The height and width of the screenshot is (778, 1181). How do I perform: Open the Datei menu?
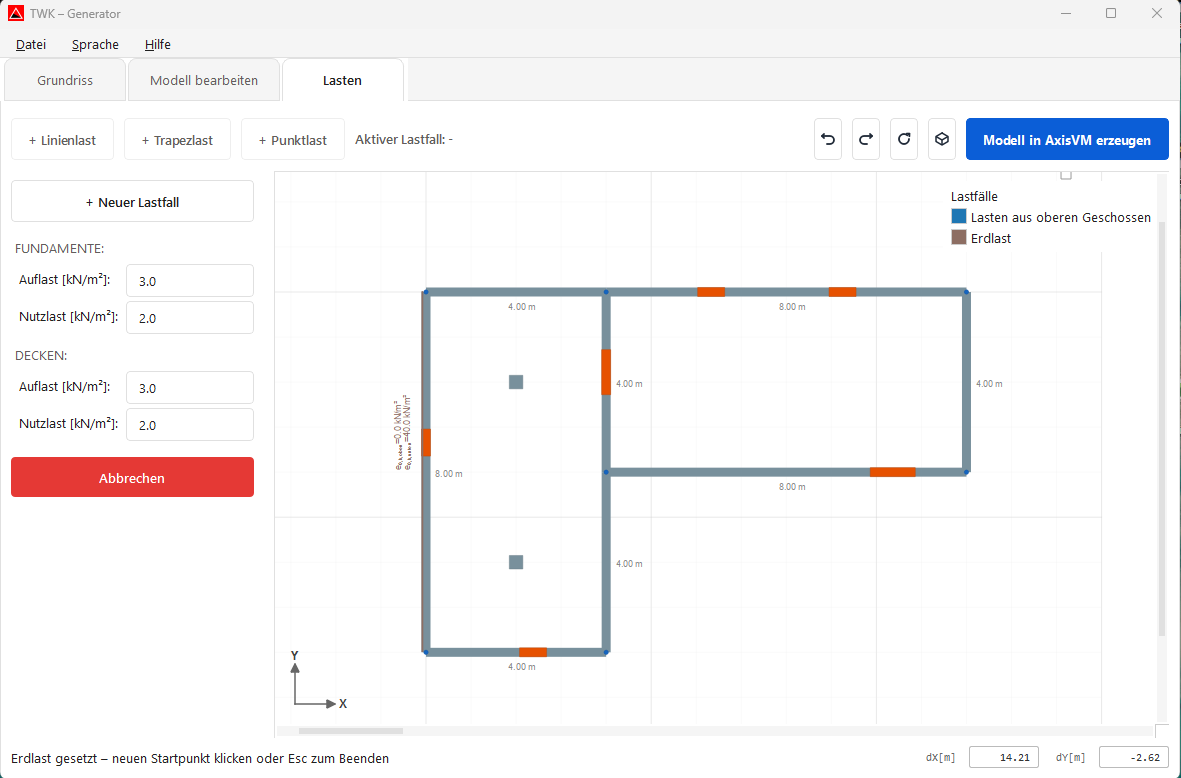point(31,44)
